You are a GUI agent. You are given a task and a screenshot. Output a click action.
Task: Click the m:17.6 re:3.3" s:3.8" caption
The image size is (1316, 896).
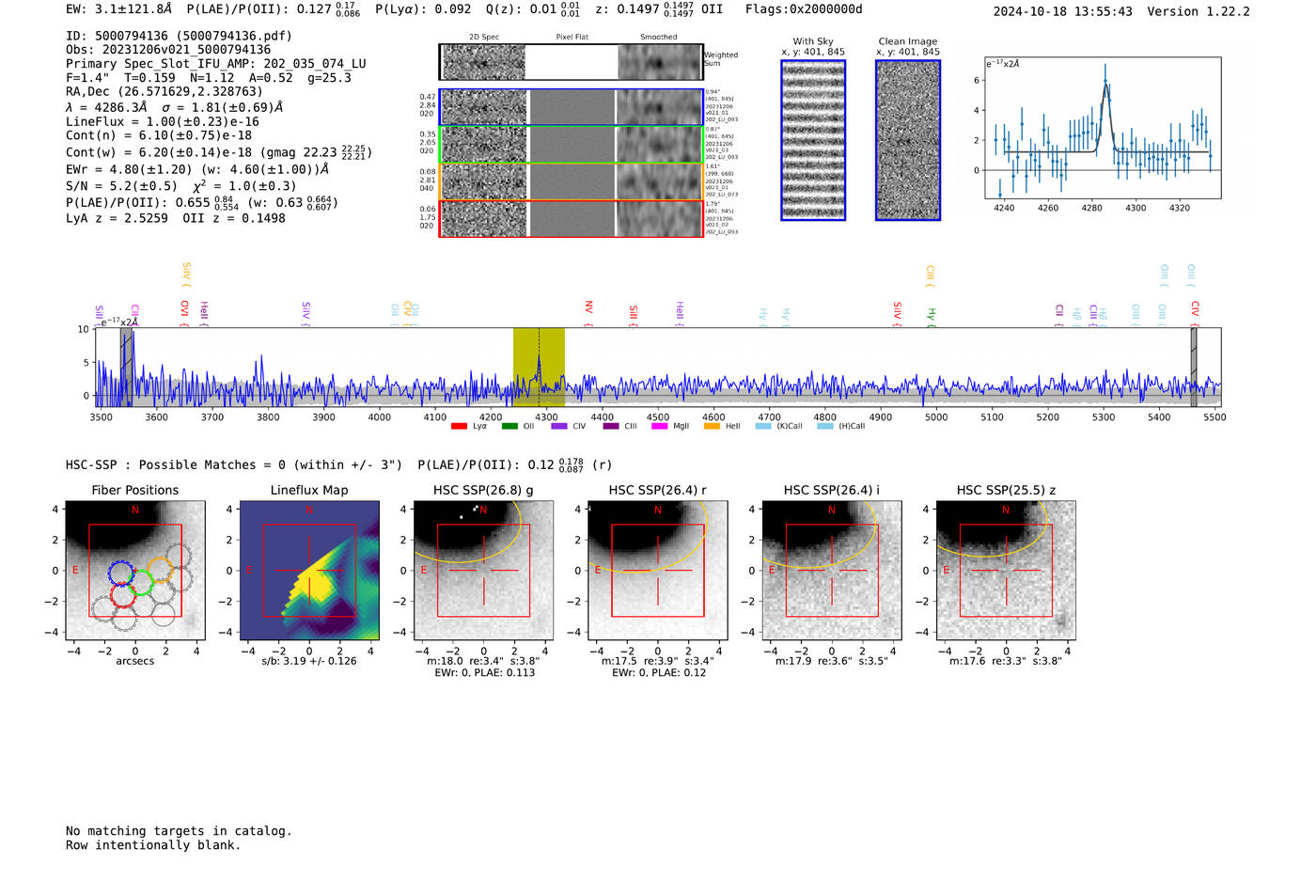(1006, 661)
